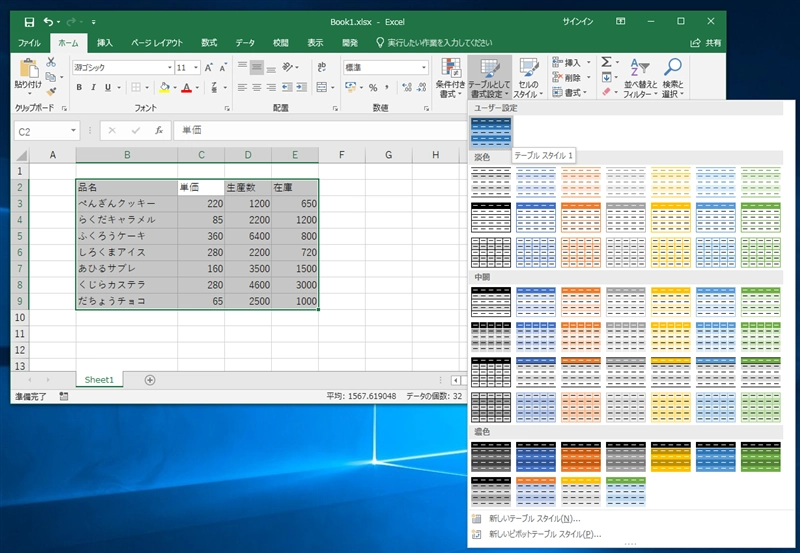The width and height of the screenshot is (800, 553).
Task: Open Find and Select magnifier
Action: click(x=673, y=78)
